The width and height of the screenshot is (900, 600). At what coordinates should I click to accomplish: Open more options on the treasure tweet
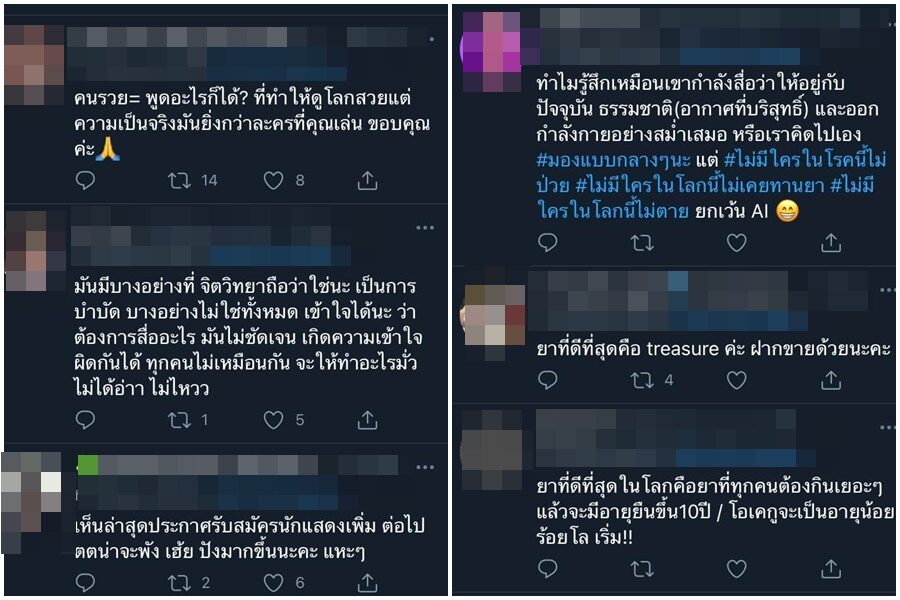click(x=887, y=290)
